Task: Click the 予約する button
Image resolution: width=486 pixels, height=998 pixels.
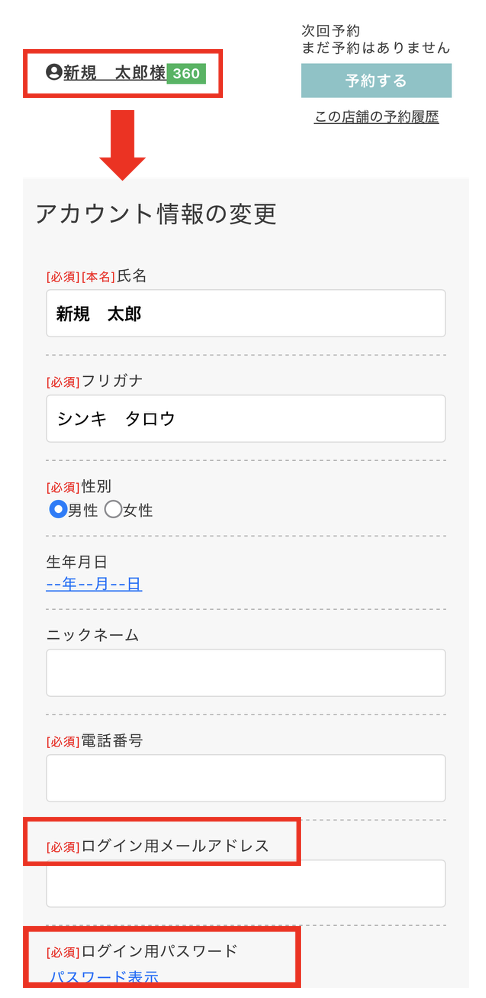Action: [376, 81]
